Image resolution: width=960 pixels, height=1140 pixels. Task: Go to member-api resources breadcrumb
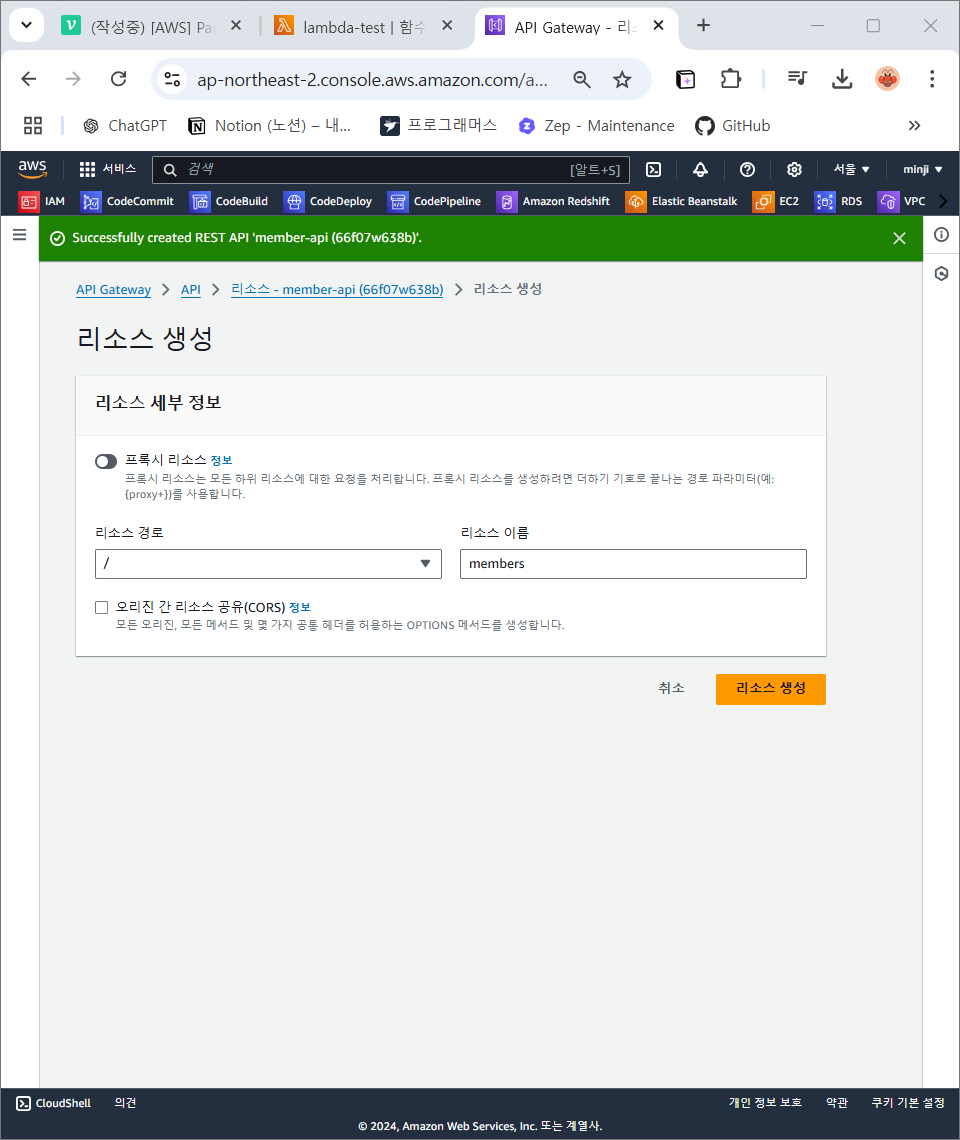click(337, 289)
